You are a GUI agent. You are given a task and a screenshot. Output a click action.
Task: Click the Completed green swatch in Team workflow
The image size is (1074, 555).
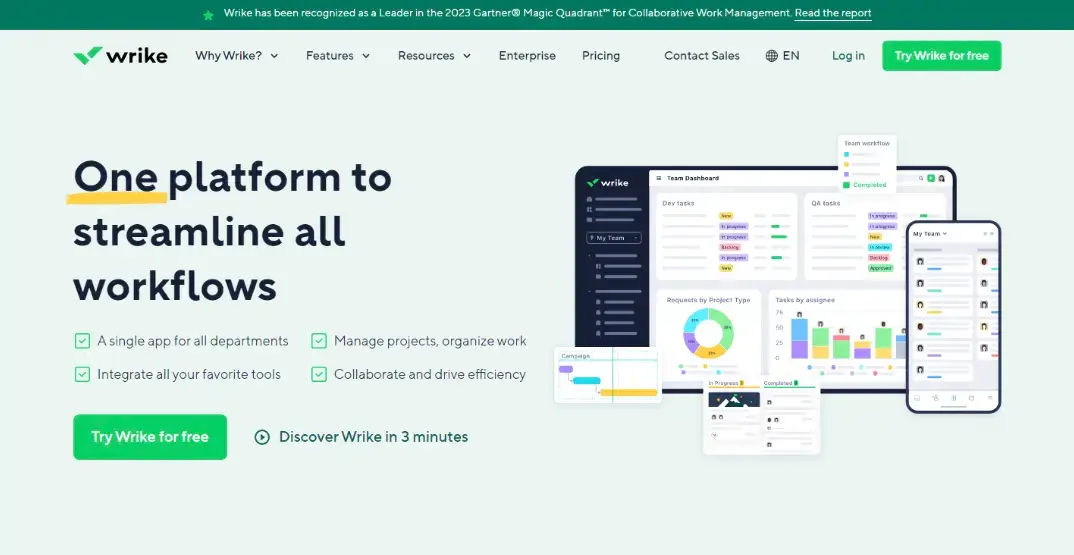[x=846, y=185]
